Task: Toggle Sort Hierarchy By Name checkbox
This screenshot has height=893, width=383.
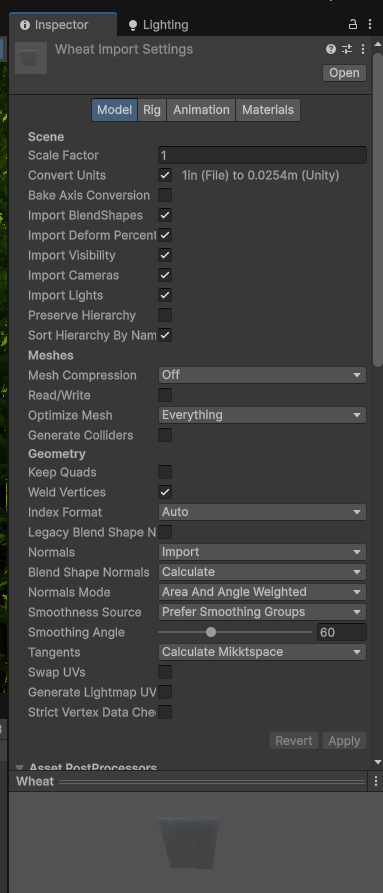Action: click(x=165, y=335)
